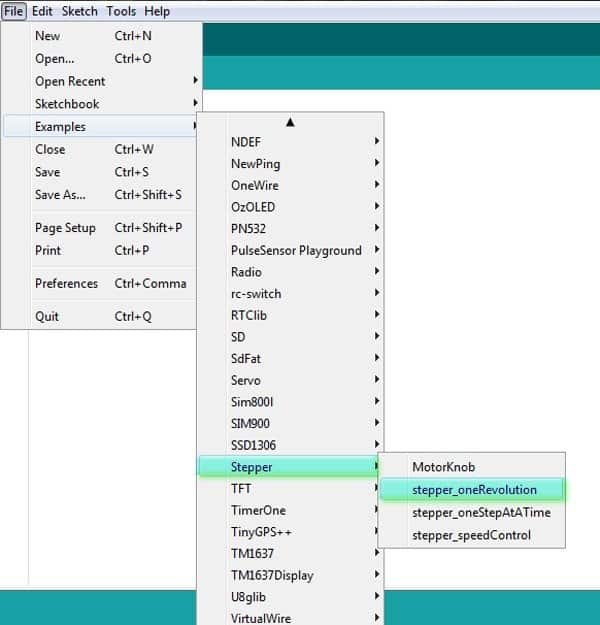This screenshot has width=600, height=625.
Task: Open the Edit menu
Action: [42, 11]
